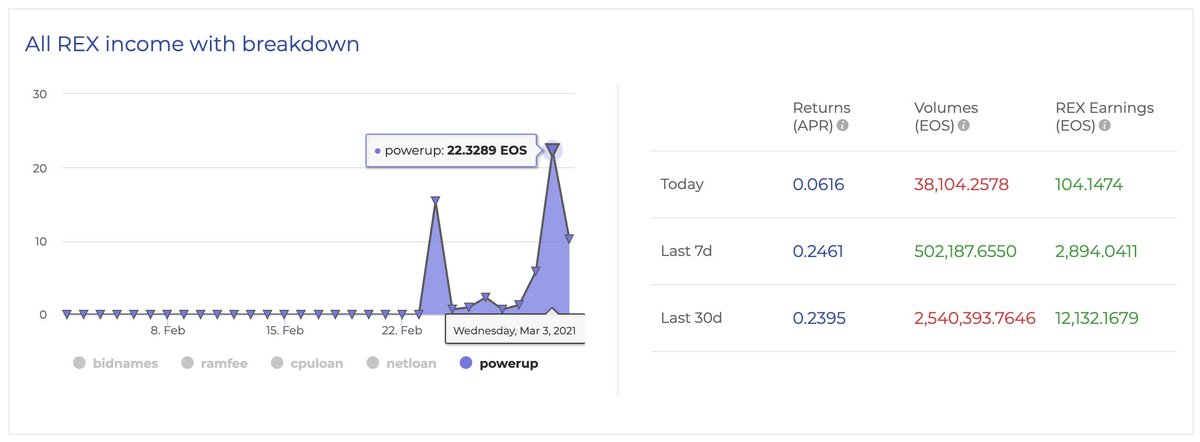The height and width of the screenshot is (442, 1200).
Task: Click the '15. Feb' axis label
Action: pyautogui.click(x=285, y=330)
